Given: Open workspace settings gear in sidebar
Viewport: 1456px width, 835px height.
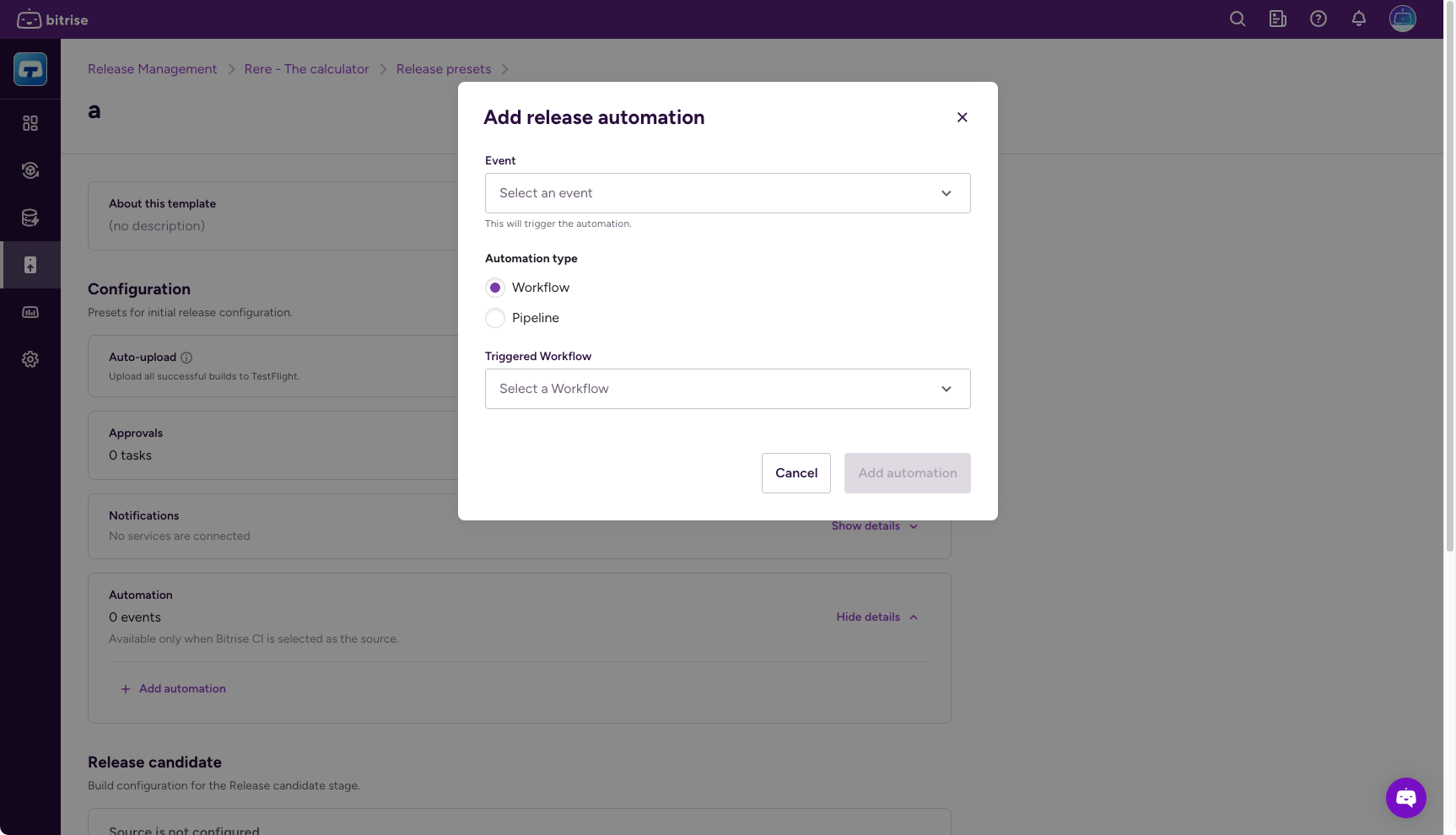Looking at the screenshot, I should [30, 358].
